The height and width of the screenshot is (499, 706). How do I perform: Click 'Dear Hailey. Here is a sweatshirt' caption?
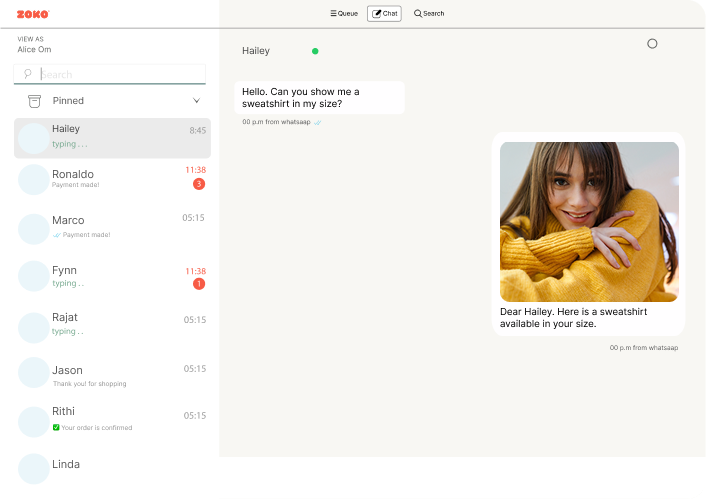pos(573,318)
